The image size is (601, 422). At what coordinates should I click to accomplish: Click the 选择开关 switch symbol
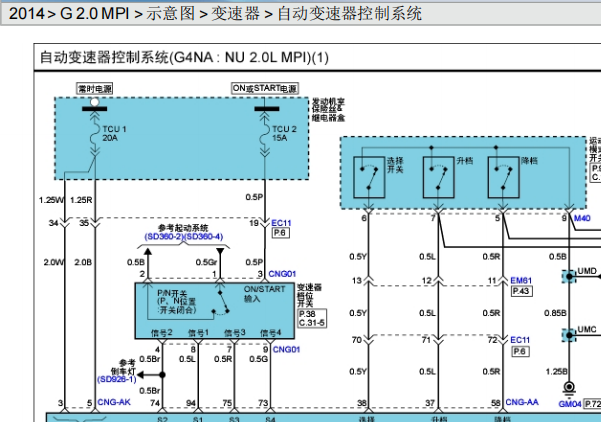(x=369, y=177)
